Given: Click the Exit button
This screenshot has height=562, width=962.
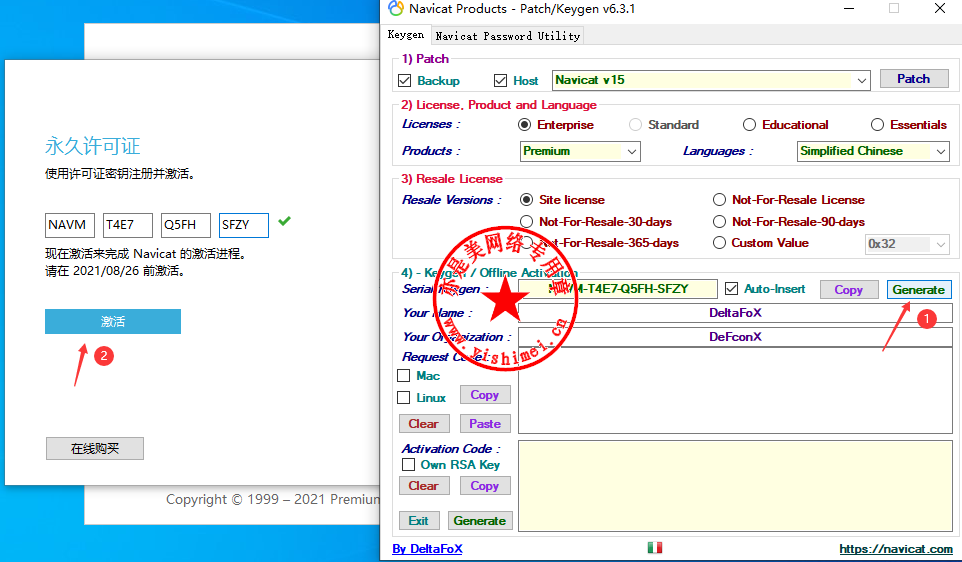Looking at the screenshot, I should (x=418, y=520).
